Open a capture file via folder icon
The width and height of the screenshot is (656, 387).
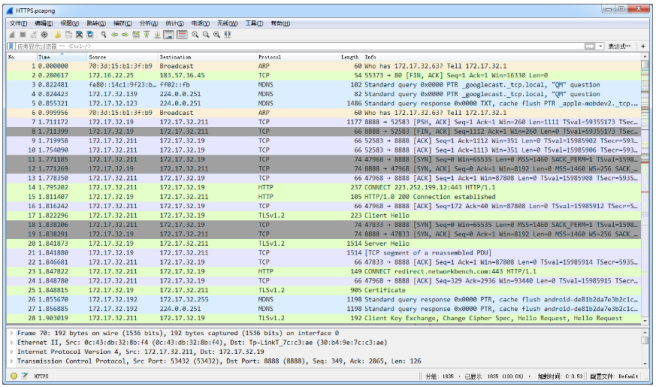58,35
